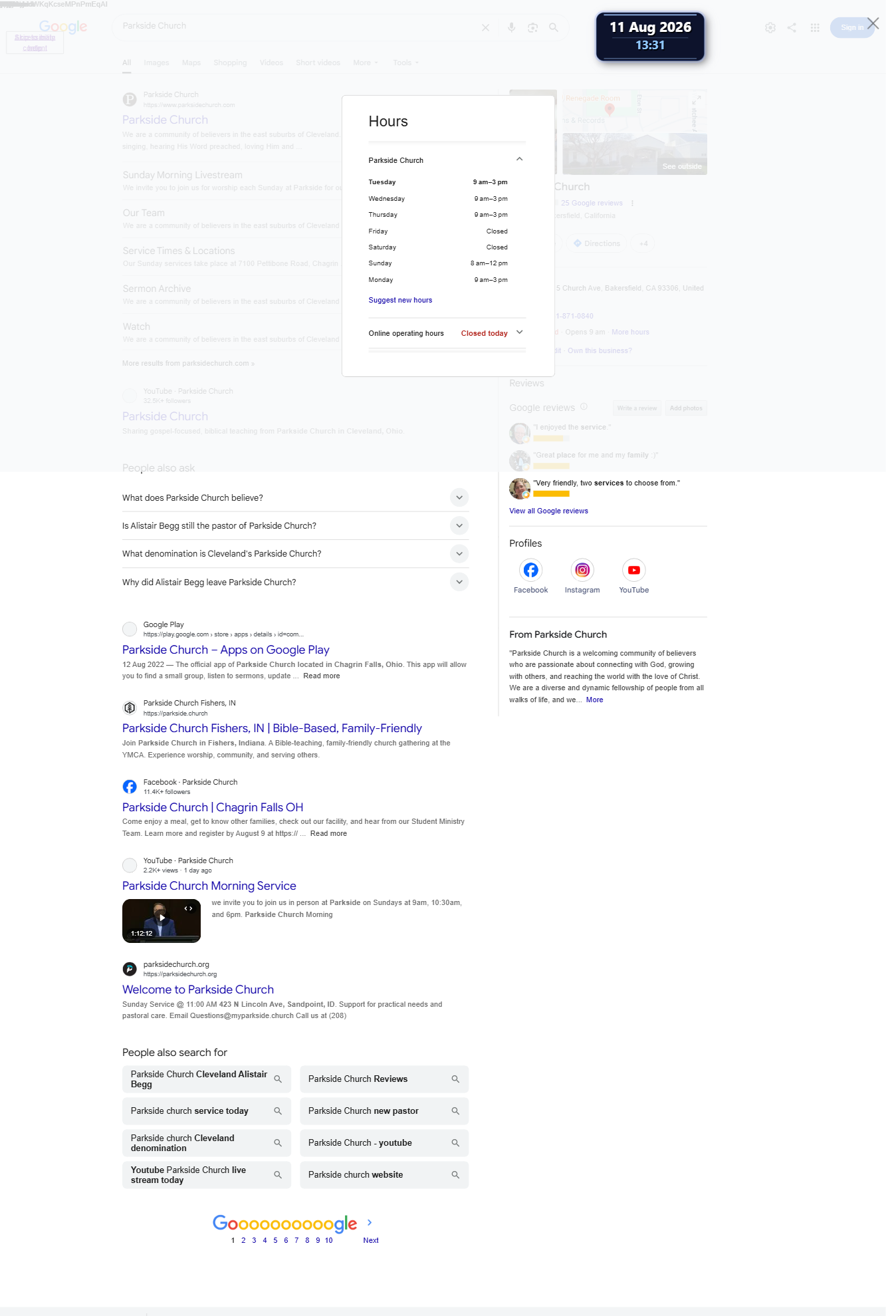Open search by image camera icon

tap(532, 28)
